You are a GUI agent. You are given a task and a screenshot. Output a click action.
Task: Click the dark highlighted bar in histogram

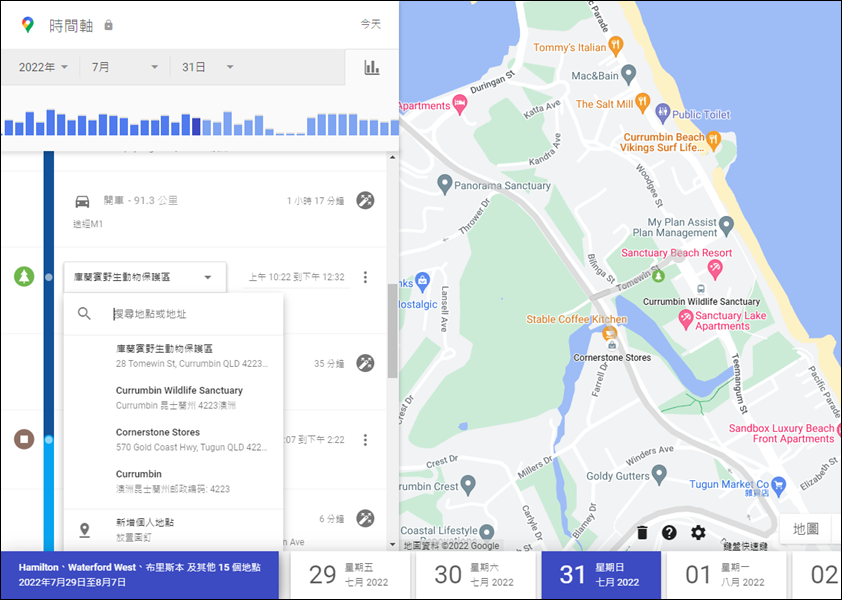(196, 126)
